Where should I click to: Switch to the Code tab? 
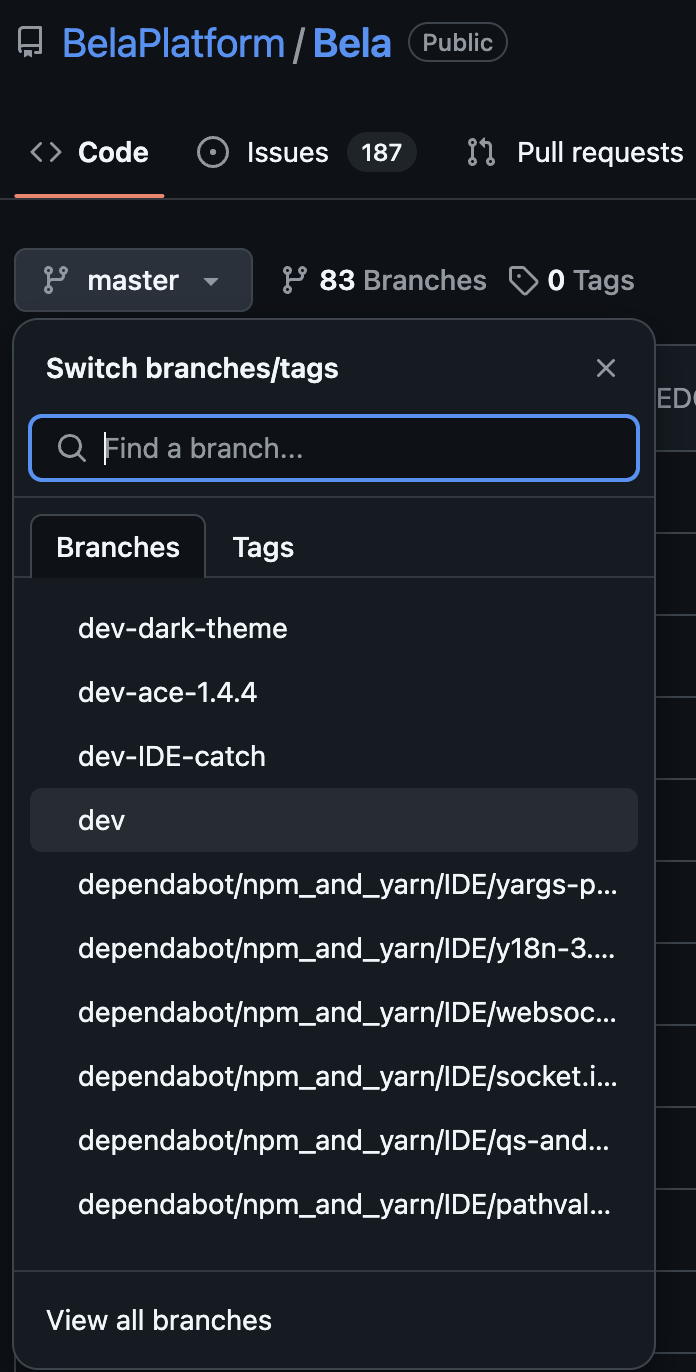pyautogui.click(x=89, y=153)
